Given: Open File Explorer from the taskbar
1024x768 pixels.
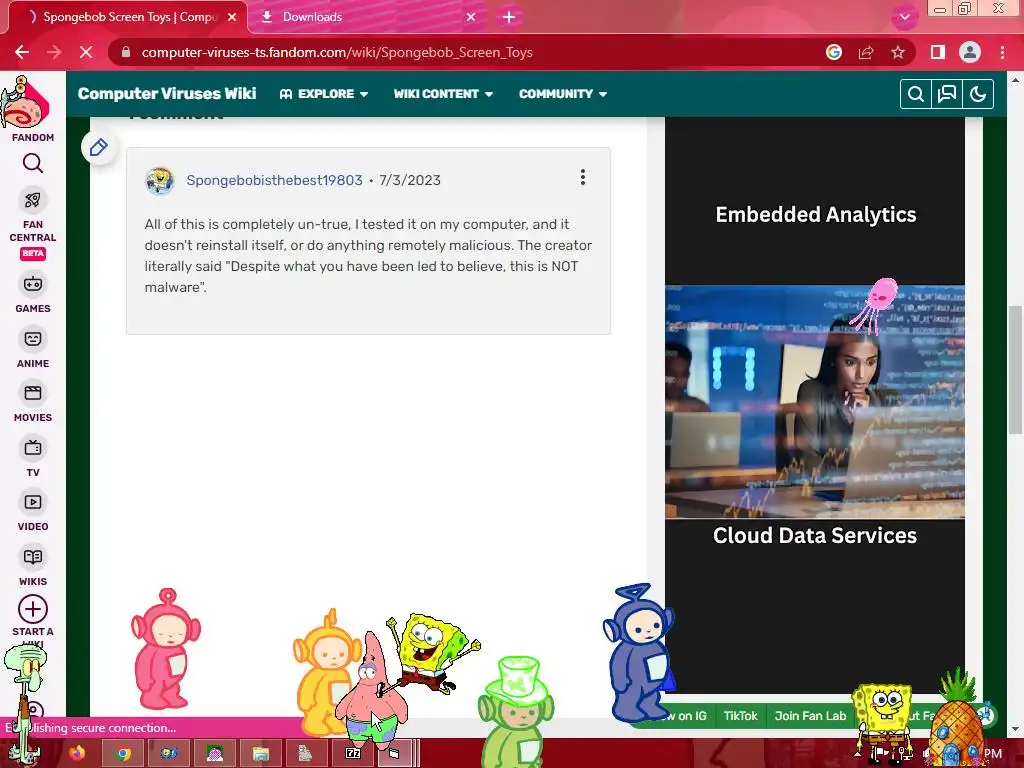Looking at the screenshot, I should pyautogui.click(x=261, y=753).
